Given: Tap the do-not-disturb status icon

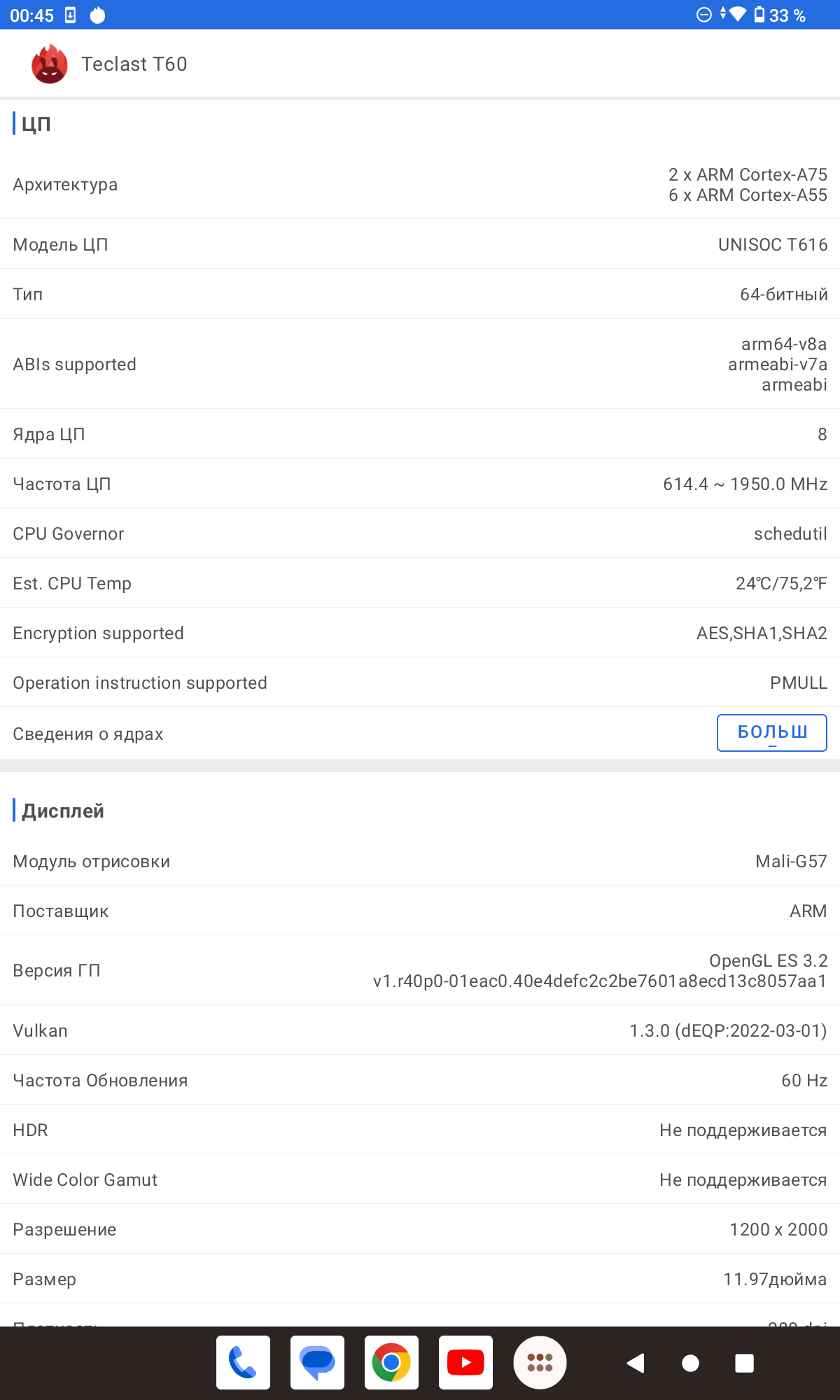Looking at the screenshot, I should click(704, 15).
